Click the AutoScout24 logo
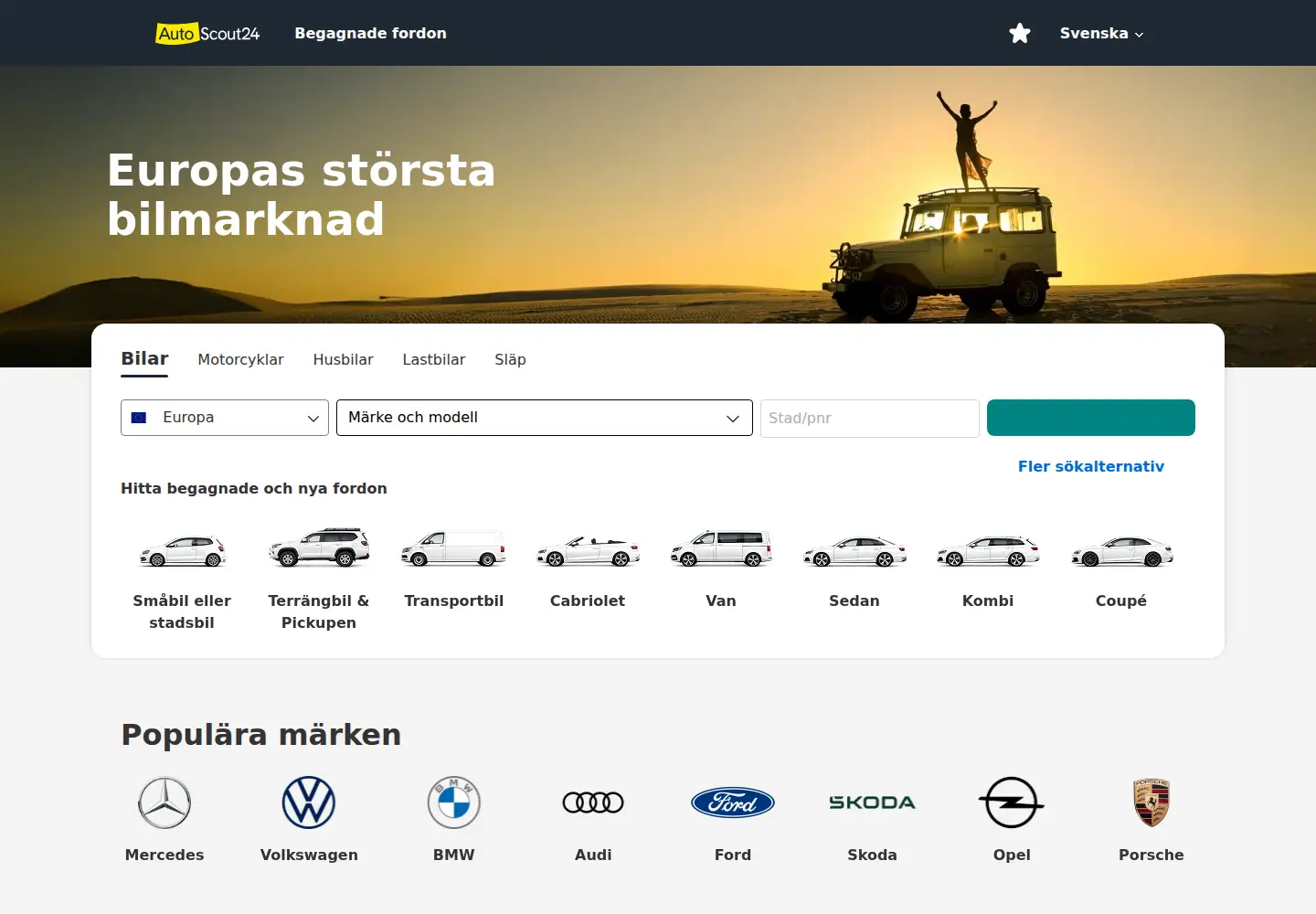This screenshot has height=914, width=1316. pos(207,34)
